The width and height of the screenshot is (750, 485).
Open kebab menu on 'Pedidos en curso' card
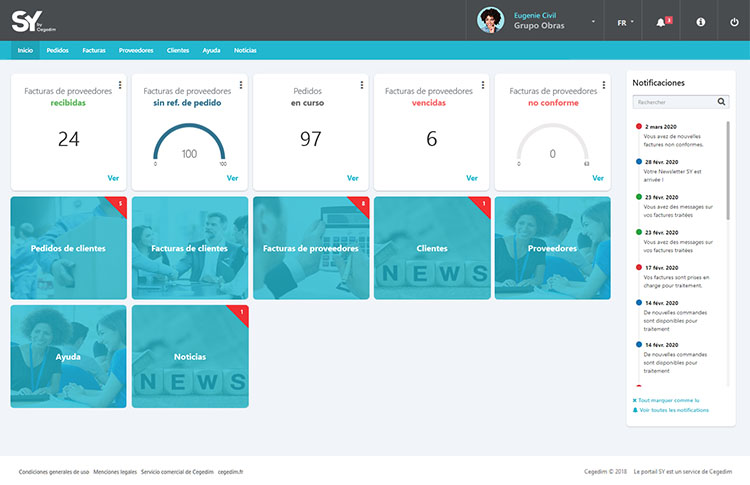point(362,85)
